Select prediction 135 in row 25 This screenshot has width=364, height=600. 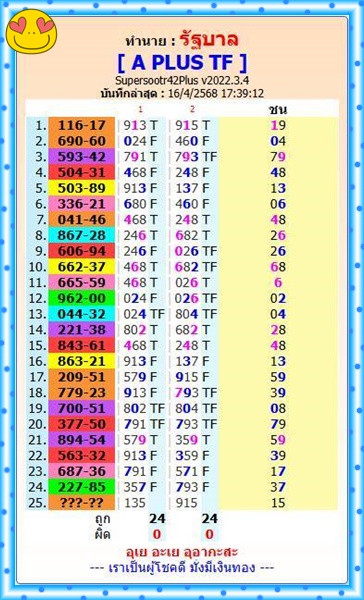pos(134,503)
